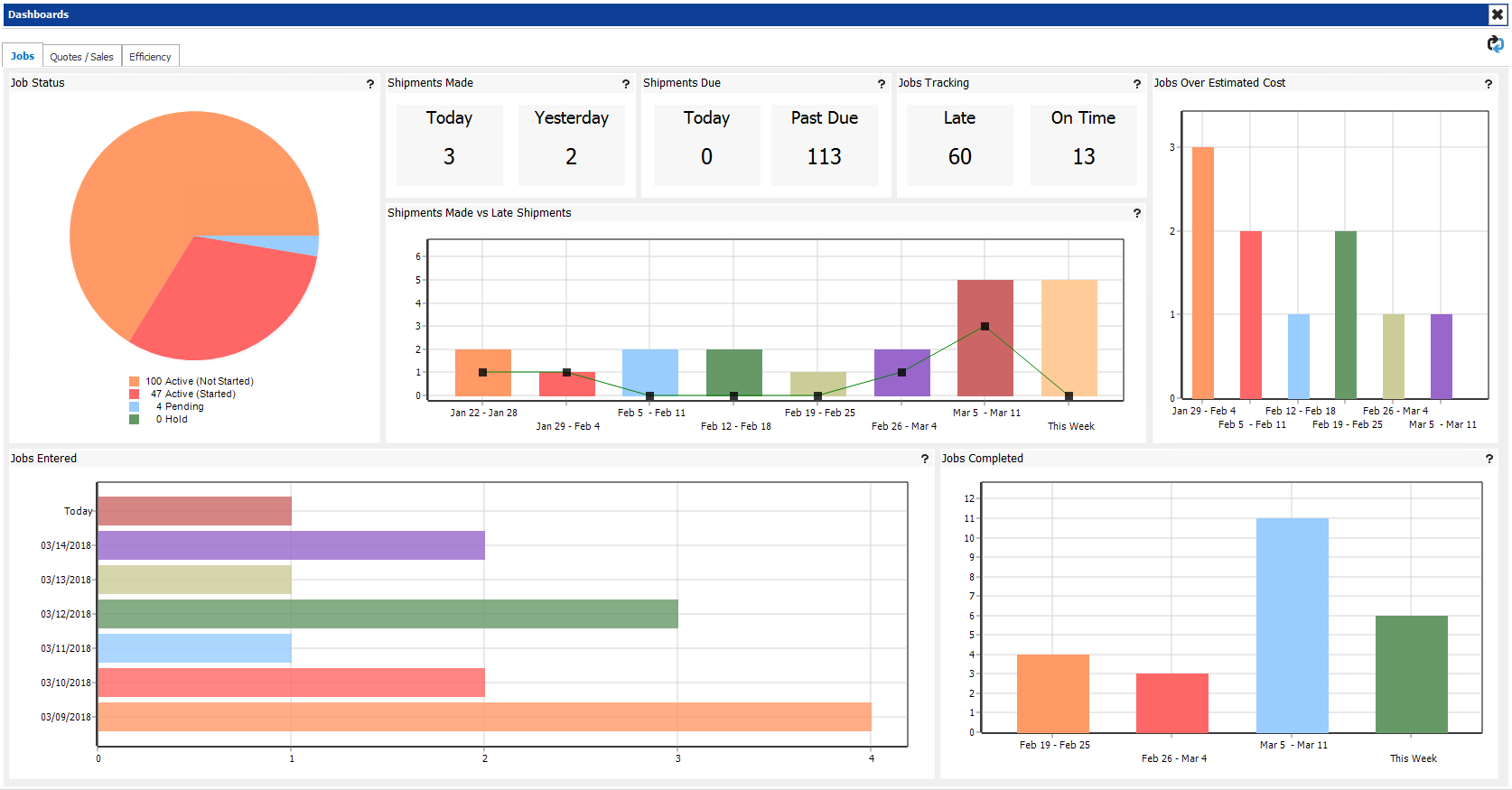This screenshot has height=790, width=1512.
Task: Close the Dashboards window
Action: [x=1497, y=14]
